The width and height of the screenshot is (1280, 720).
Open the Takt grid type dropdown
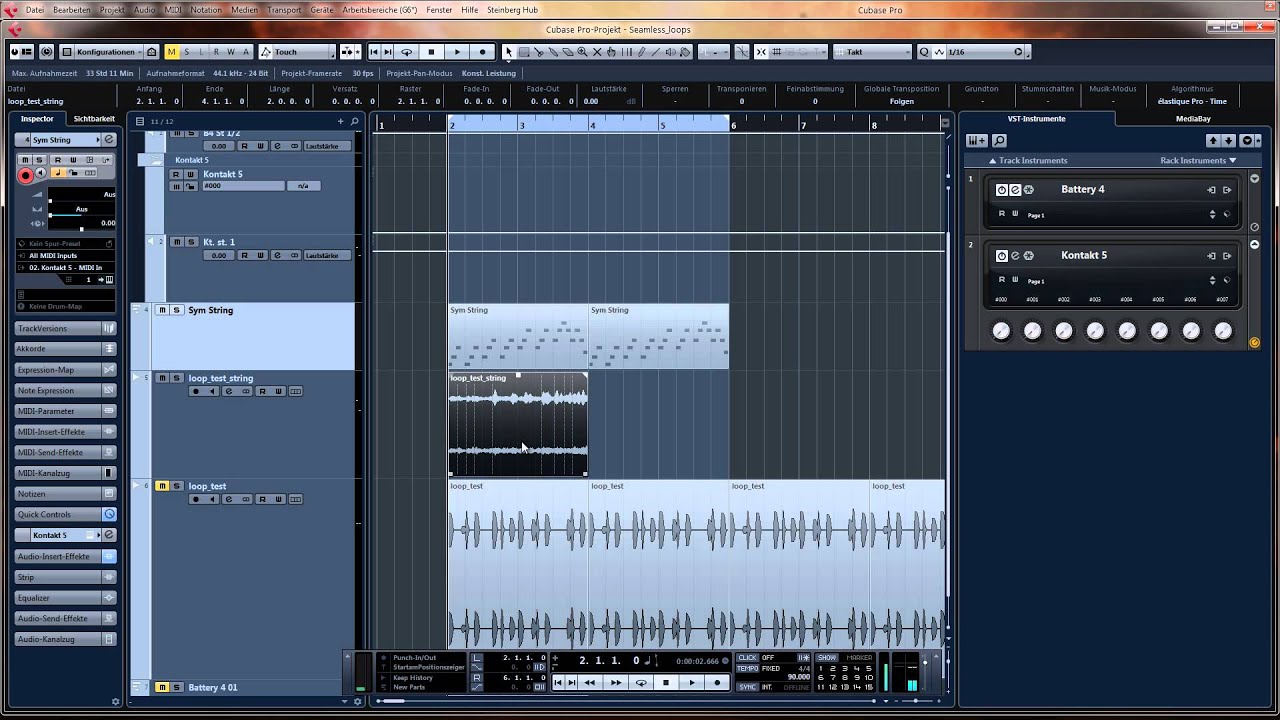coord(874,52)
